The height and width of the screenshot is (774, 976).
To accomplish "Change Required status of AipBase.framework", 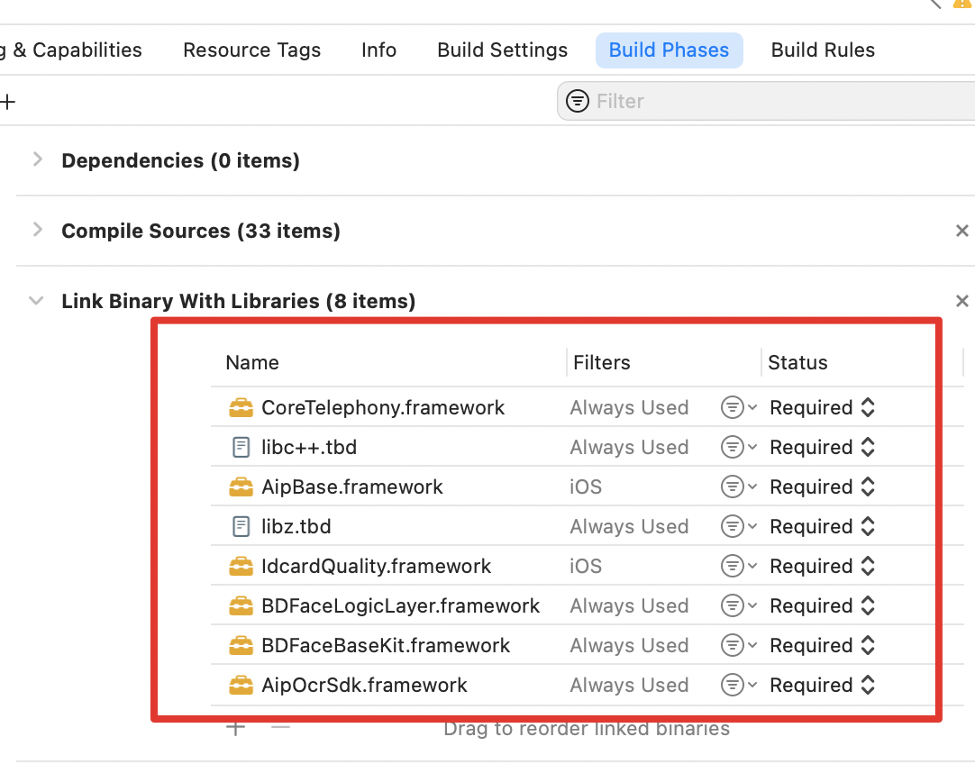I will tap(822, 487).
